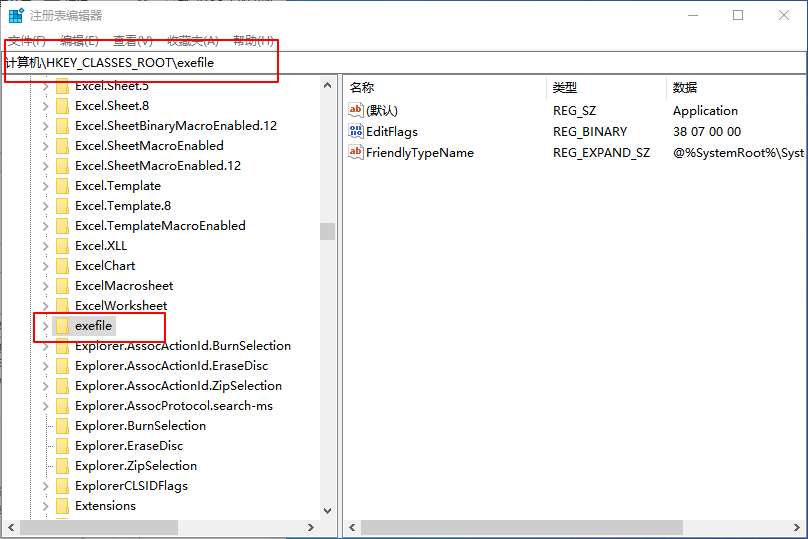Click the Extensions folder icon
This screenshot has width=808, height=539.
(x=62, y=506)
